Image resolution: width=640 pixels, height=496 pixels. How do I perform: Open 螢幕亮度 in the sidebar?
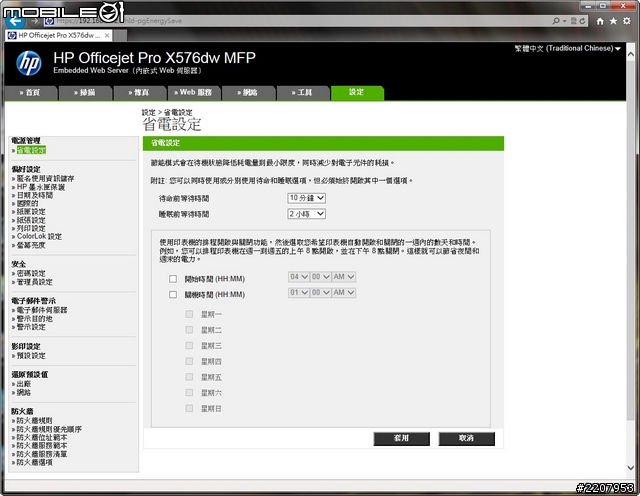click(x=31, y=245)
